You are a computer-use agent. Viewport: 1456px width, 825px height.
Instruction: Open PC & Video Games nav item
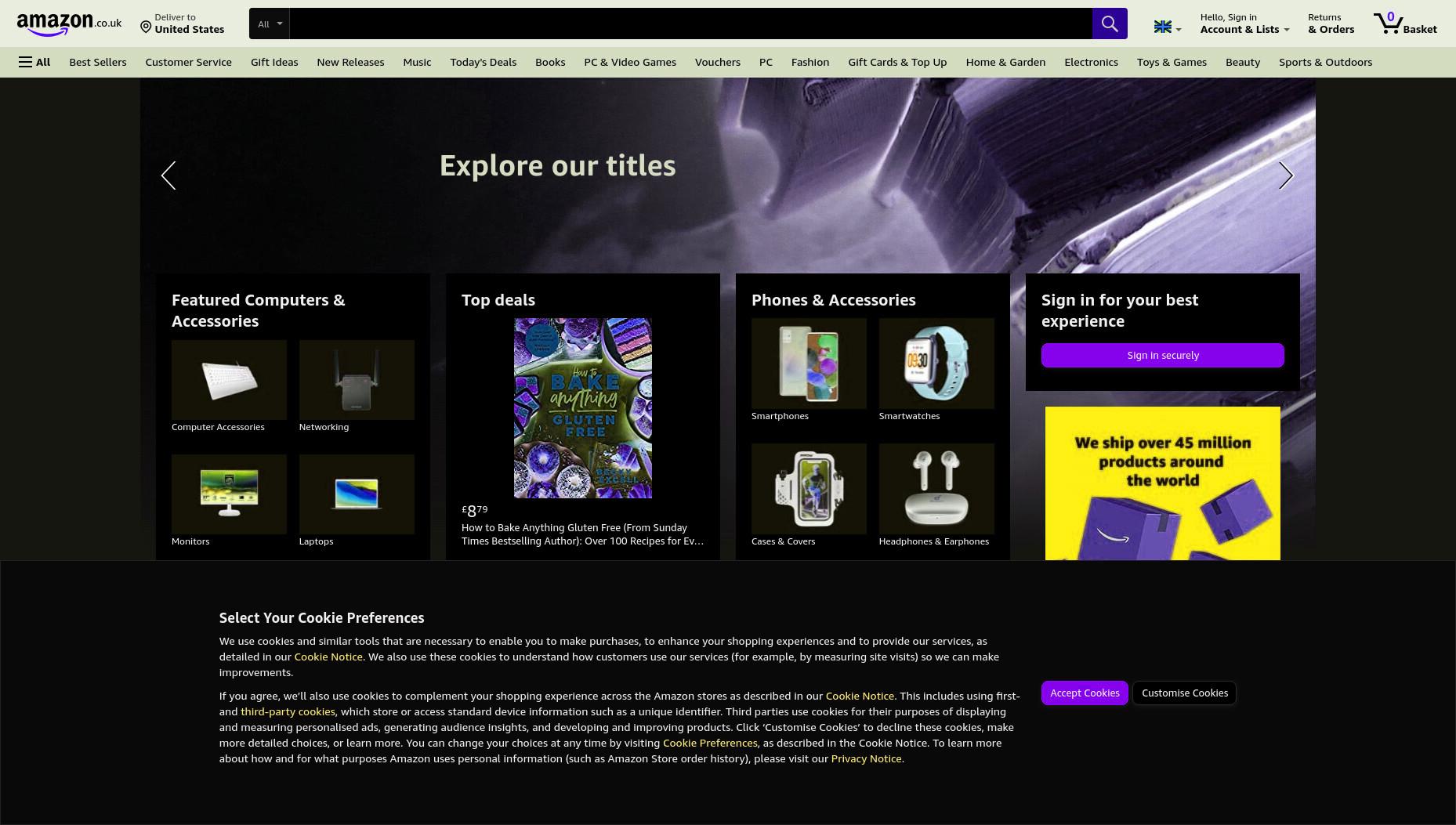click(x=630, y=62)
